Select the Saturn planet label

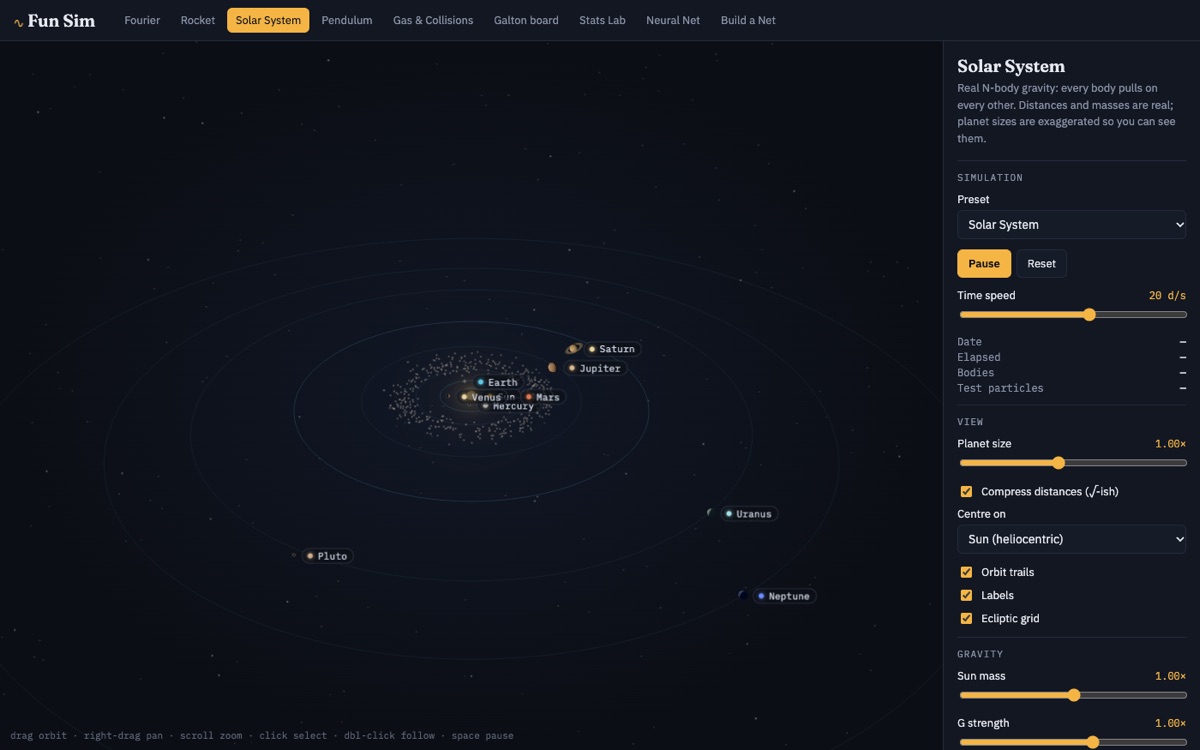612,349
